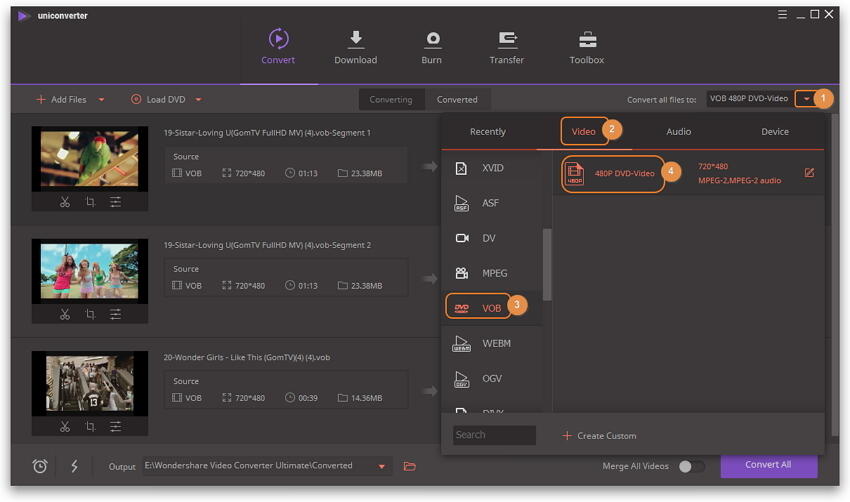Viewport: 850px width, 502px height.
Task: Click the VOB 480P DVD-Video format field
Action: 749,99
